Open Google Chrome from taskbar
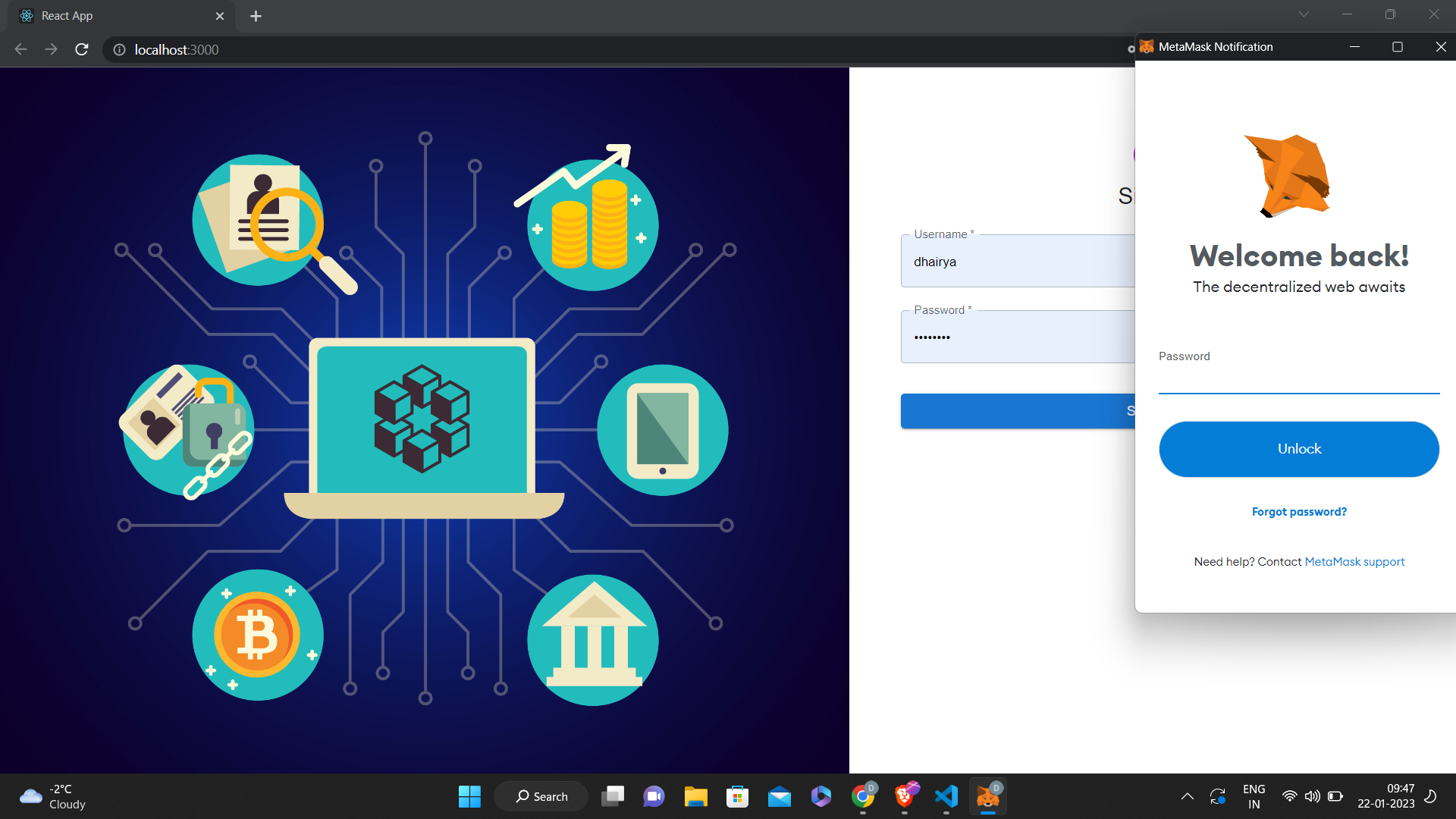 [x=863, y=796]
